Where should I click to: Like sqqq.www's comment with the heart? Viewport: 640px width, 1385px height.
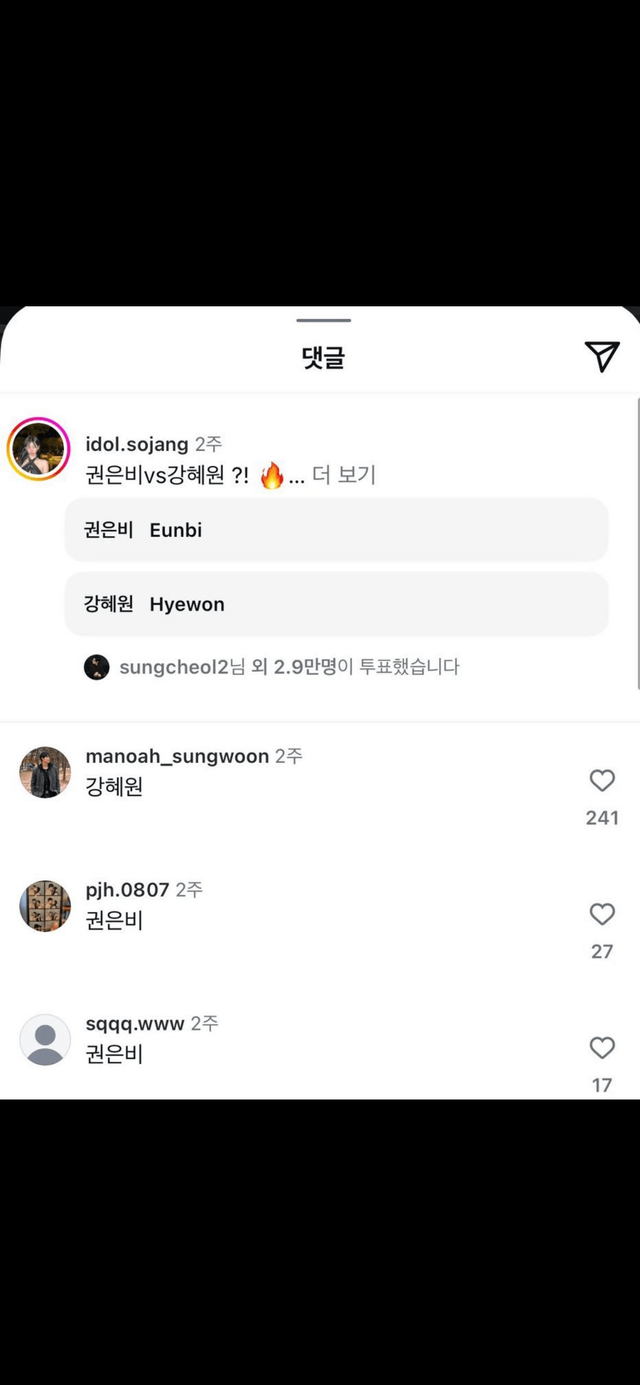(602, 1048)
